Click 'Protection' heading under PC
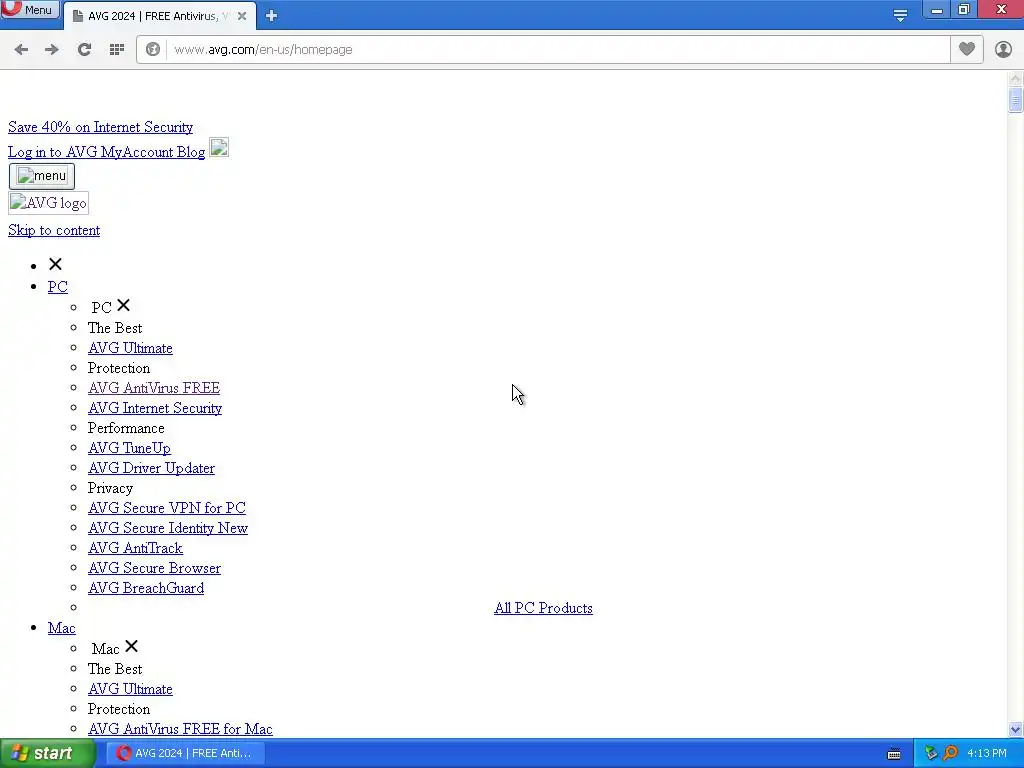This screenshot has height=768, width=1024. [x=119, y=368]
